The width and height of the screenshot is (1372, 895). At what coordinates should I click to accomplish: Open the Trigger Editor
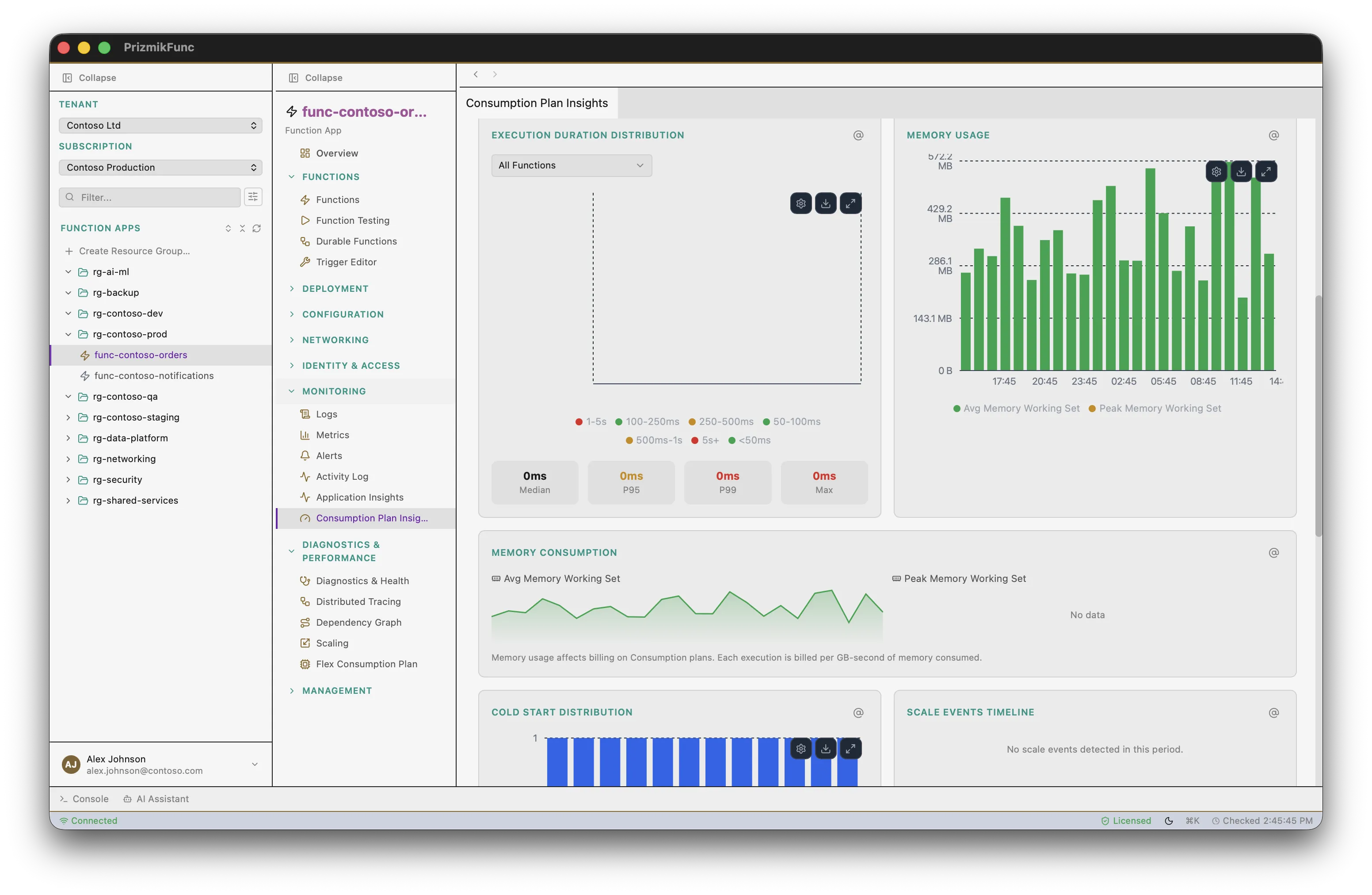click(x=347, y=262)
